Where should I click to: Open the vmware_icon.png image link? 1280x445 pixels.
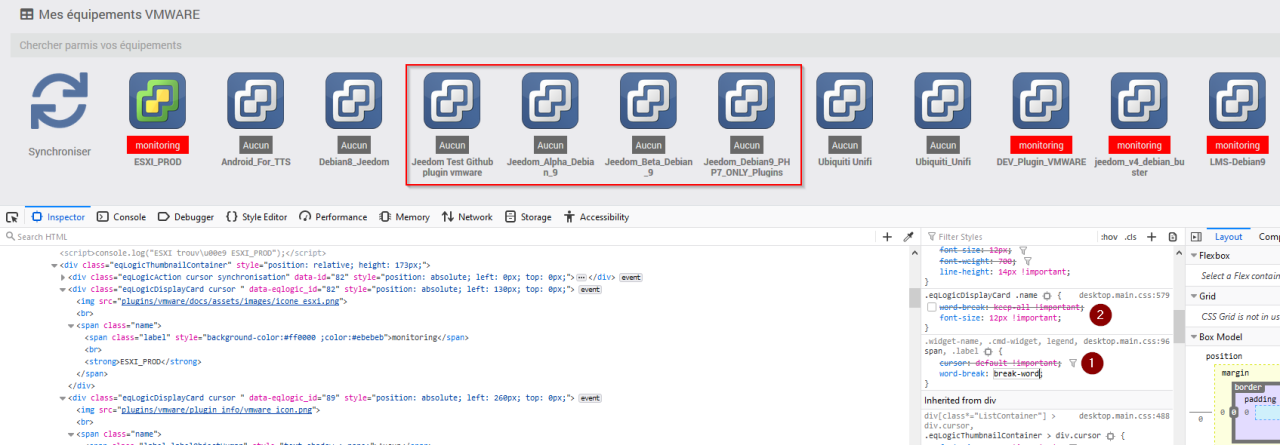tap(216, 409)
